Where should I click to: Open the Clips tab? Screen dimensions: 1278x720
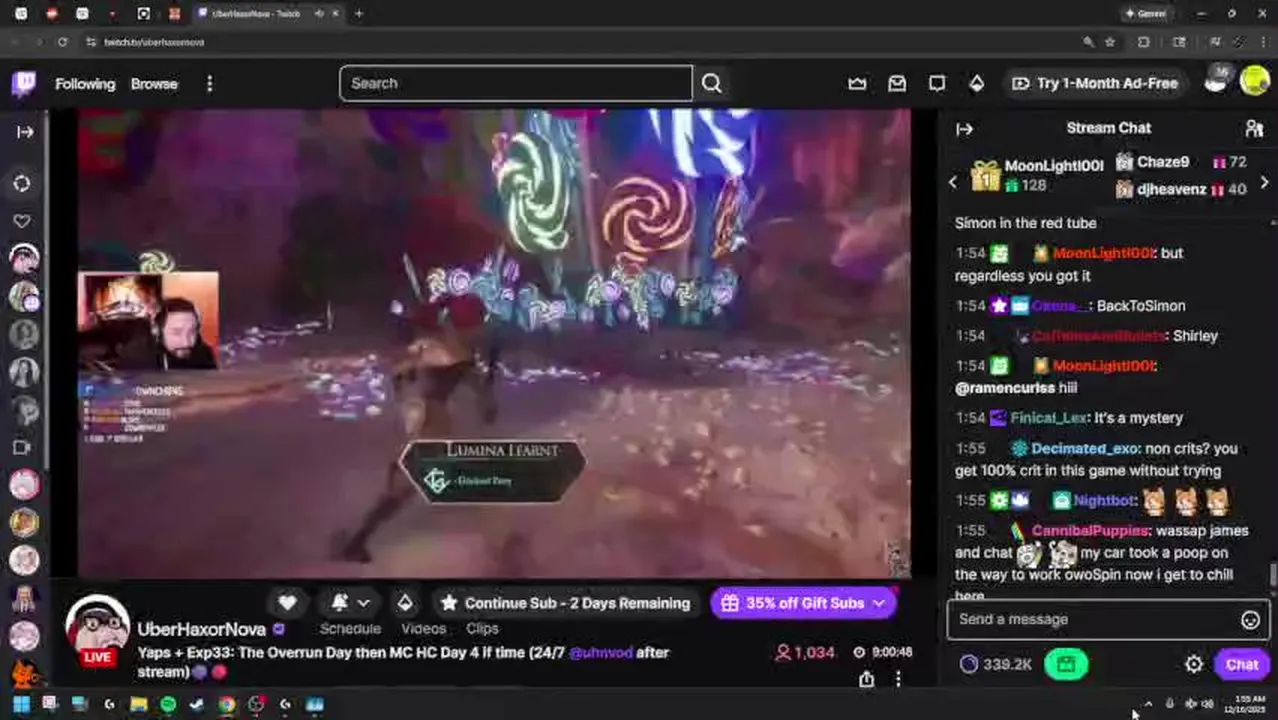482,629
